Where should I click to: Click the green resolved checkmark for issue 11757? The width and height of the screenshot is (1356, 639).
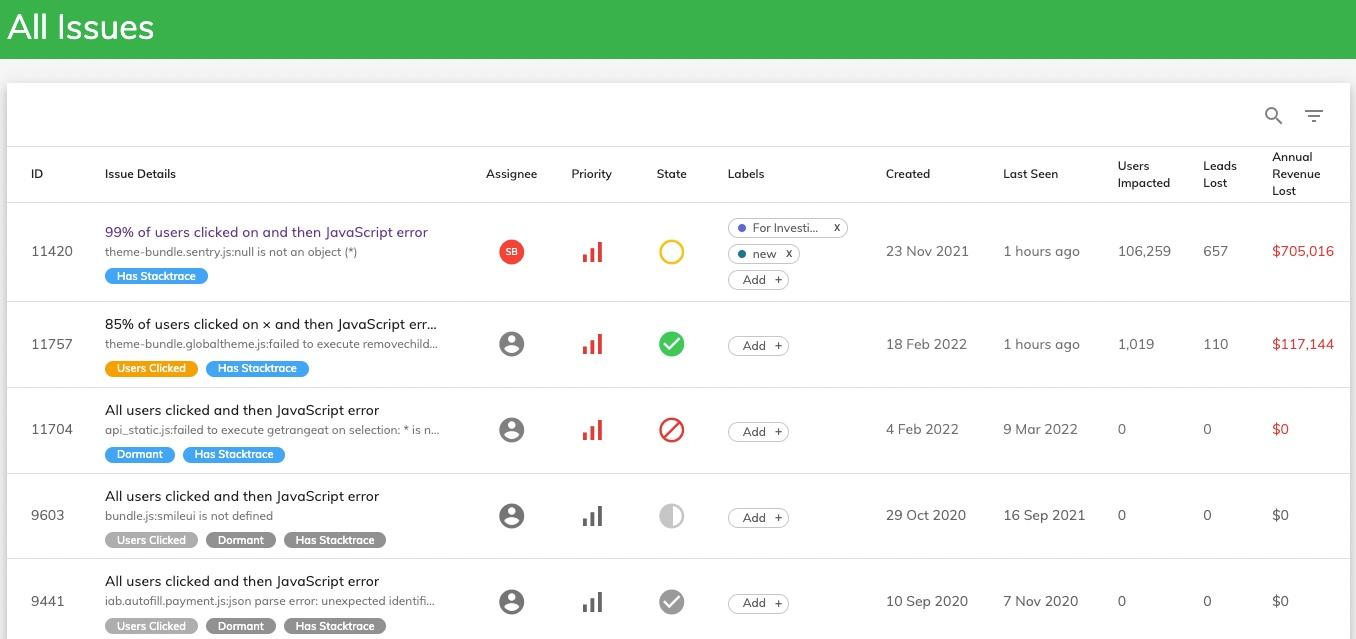pyautogui.click(x=672, y=344)
